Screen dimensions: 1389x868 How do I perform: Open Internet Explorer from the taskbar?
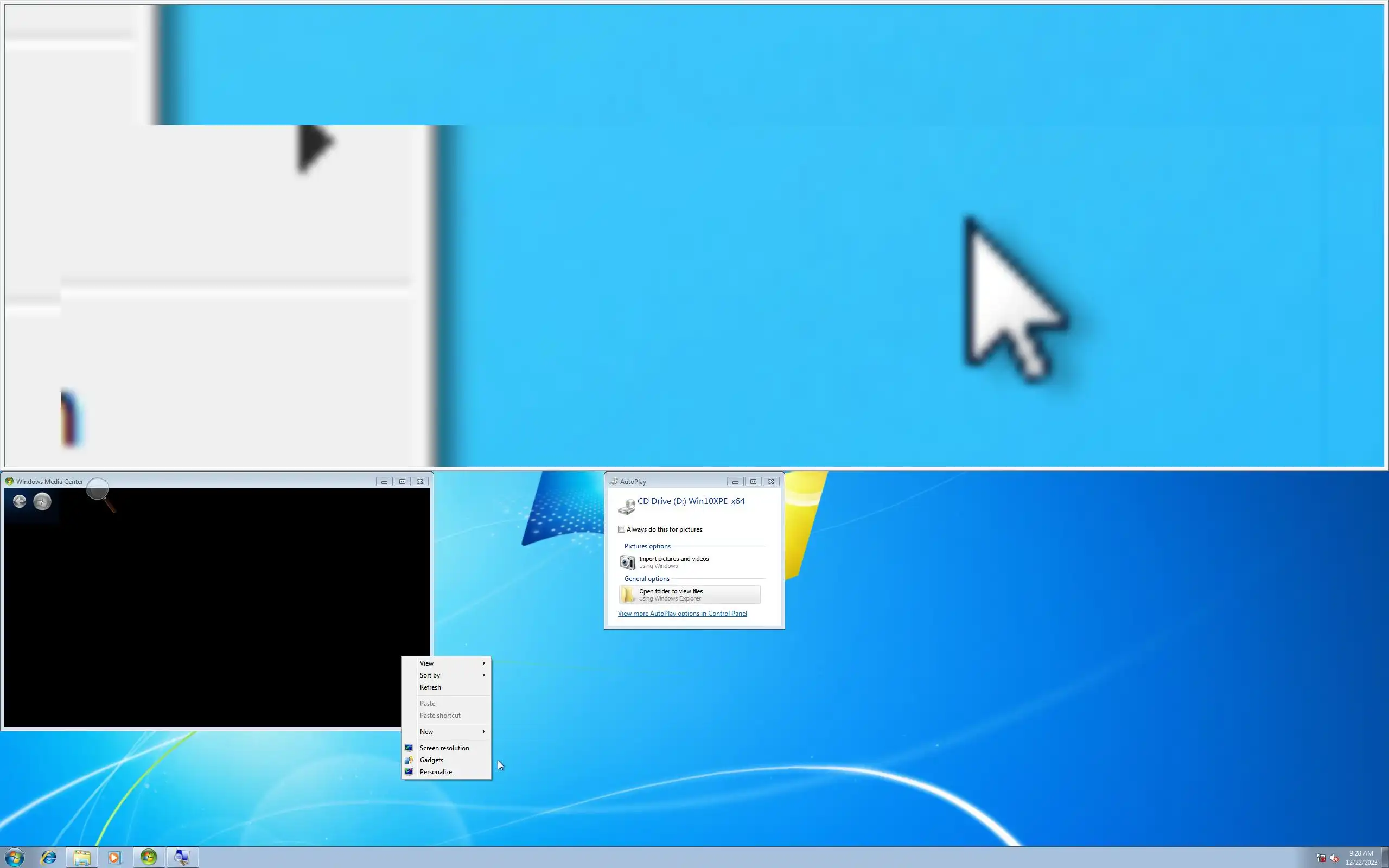coord(48,857)
